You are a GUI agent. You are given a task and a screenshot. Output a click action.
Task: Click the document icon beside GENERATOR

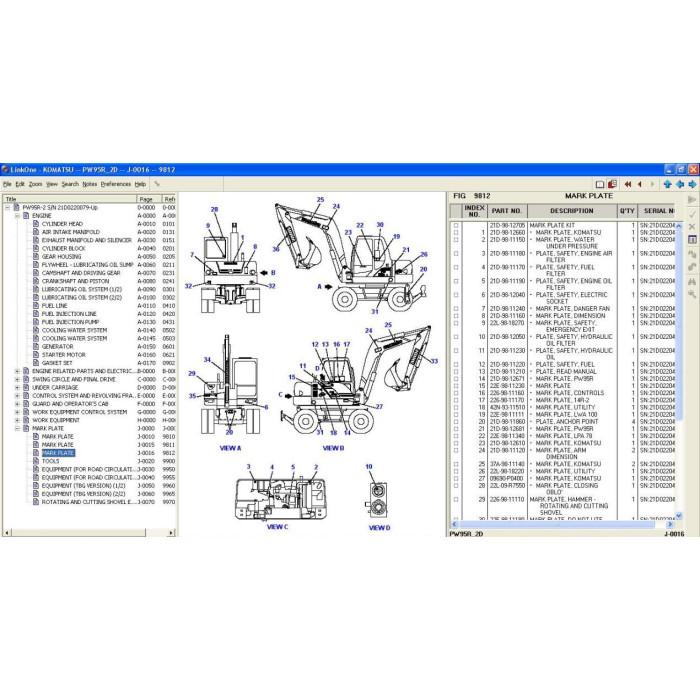(36, 346)
